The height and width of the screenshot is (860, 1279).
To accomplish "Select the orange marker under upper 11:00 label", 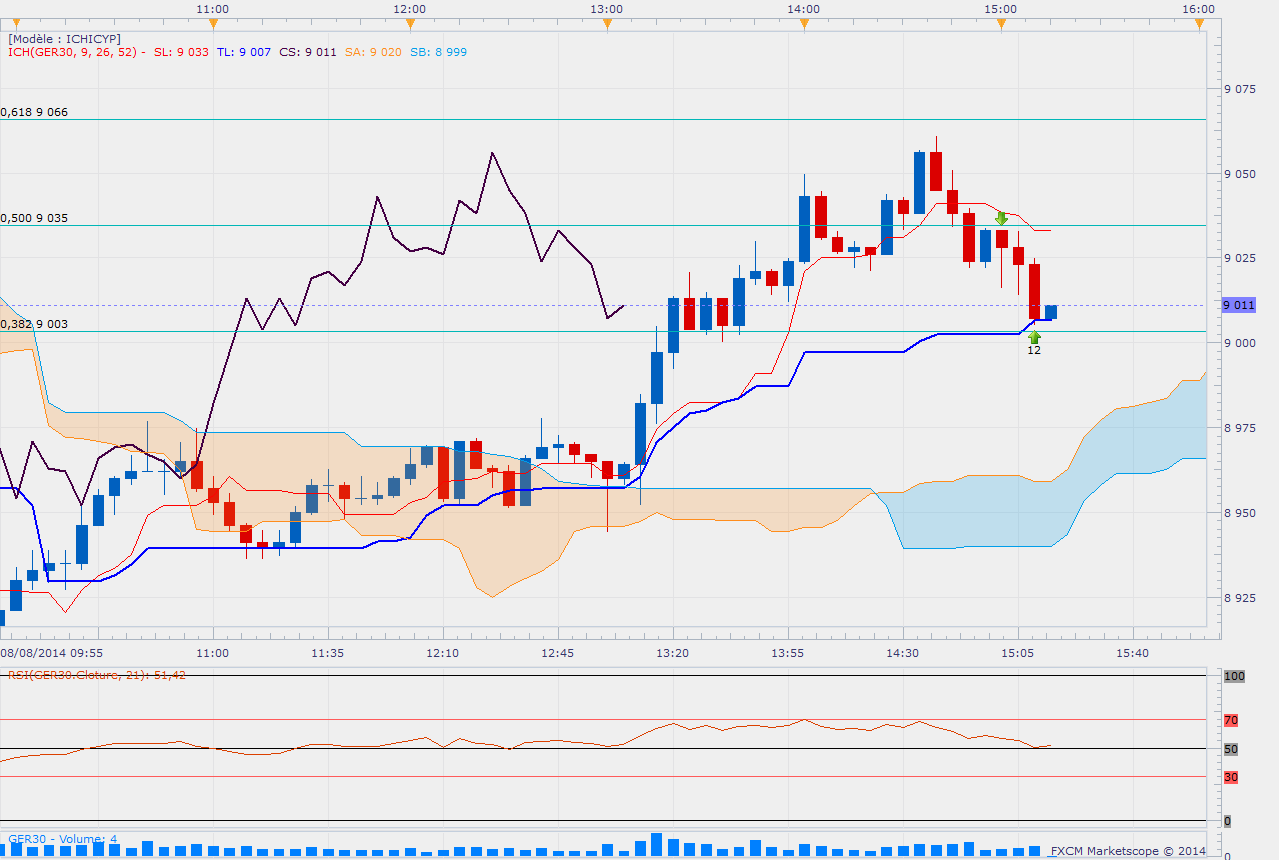I will [212, 22].
